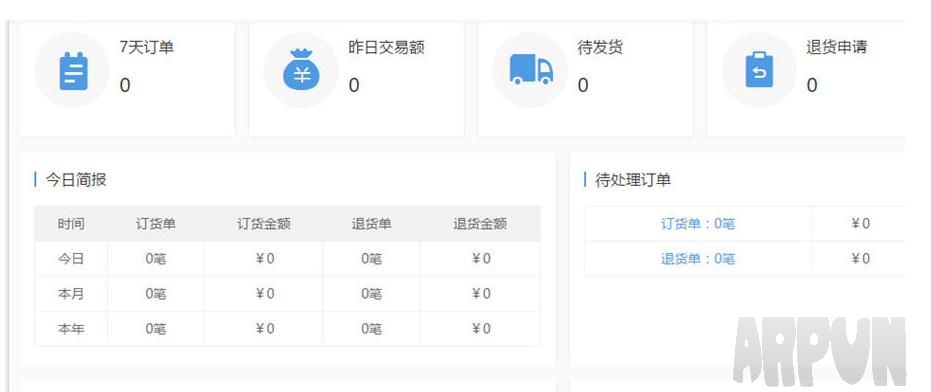
Task: Click 订货金额 value in 本月 row
Action: tap(265, 294)
